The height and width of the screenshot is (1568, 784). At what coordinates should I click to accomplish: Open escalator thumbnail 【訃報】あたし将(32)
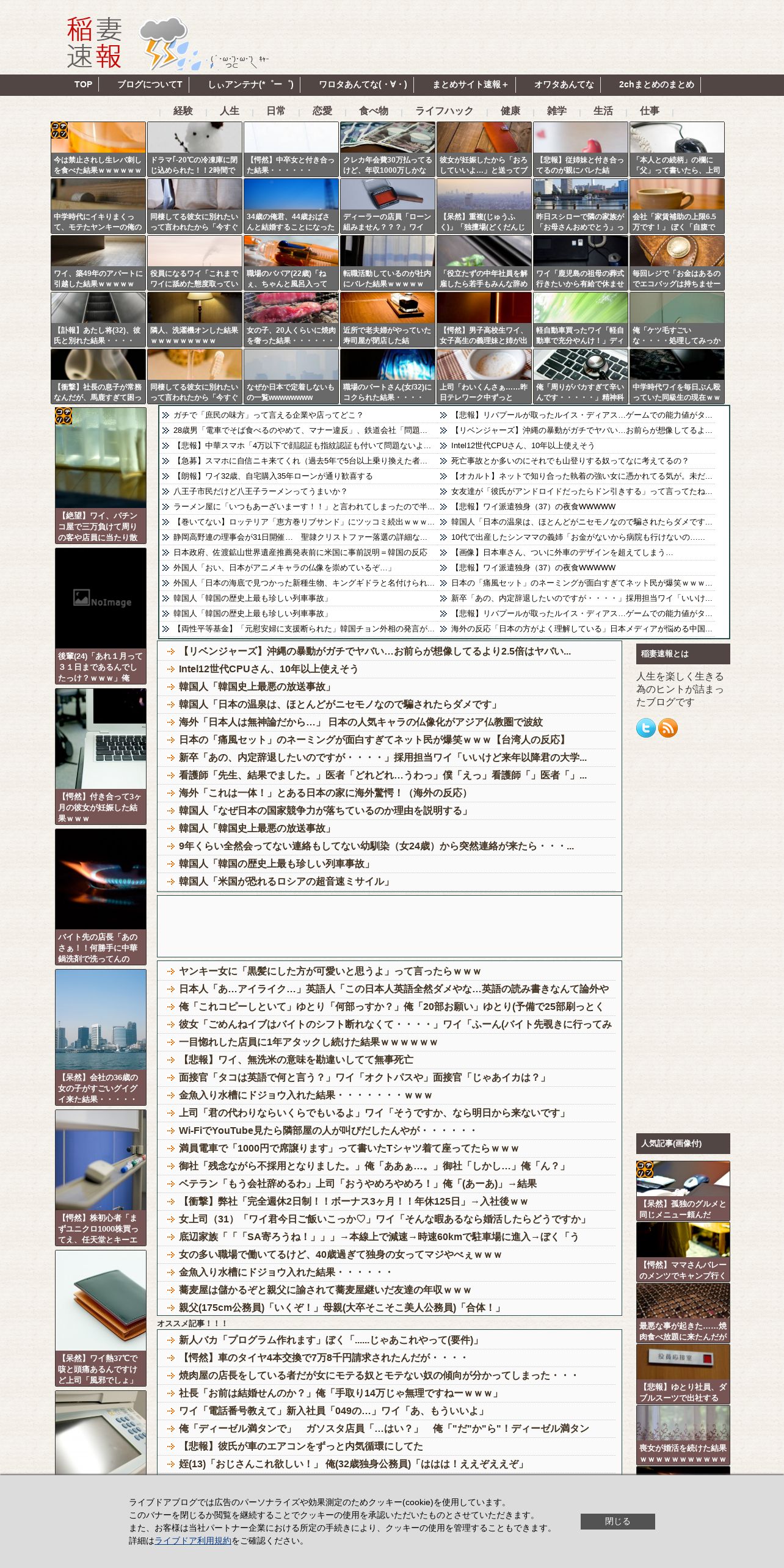(x=98, y=320)
